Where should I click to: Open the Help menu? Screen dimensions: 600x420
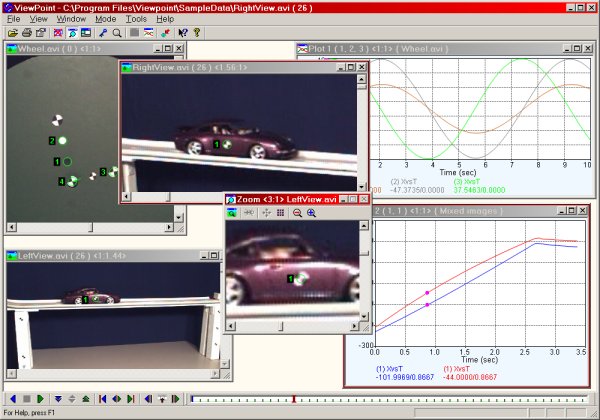[x=165, y=19]
